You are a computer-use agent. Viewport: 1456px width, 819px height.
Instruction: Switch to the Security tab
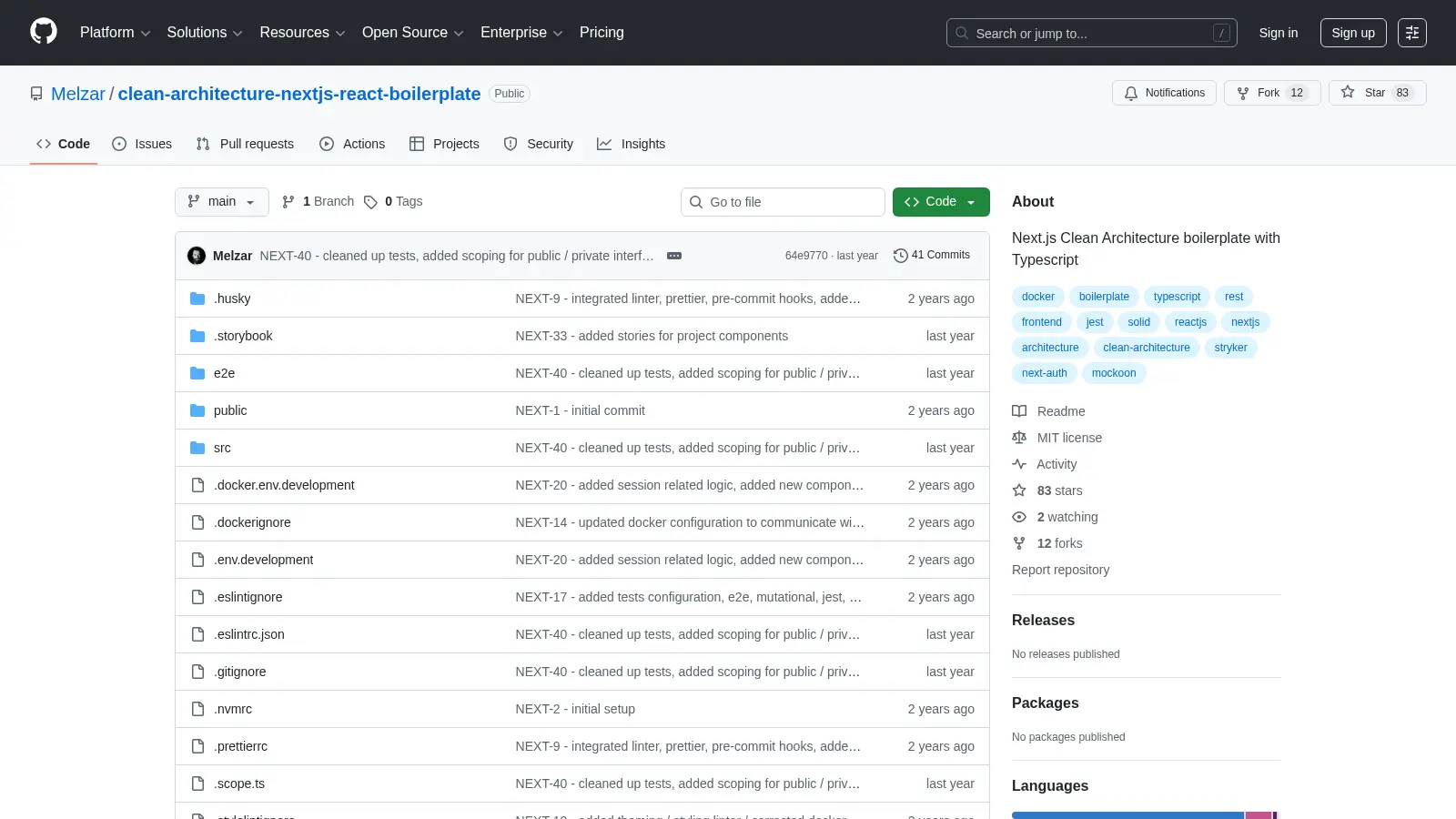click(539, 144)
